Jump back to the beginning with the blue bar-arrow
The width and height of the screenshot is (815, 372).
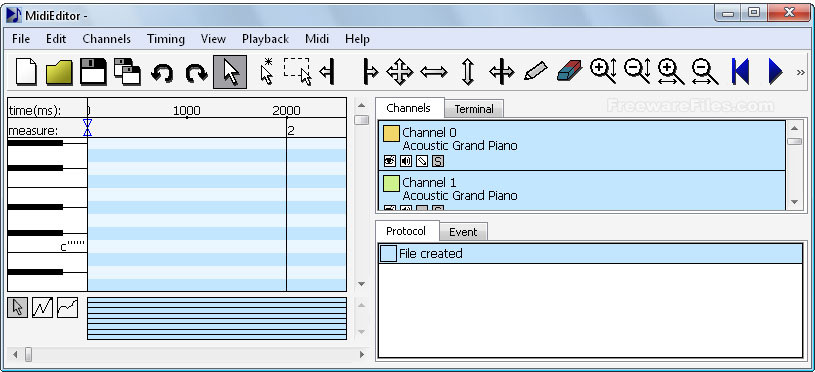(x=740, y=72)
